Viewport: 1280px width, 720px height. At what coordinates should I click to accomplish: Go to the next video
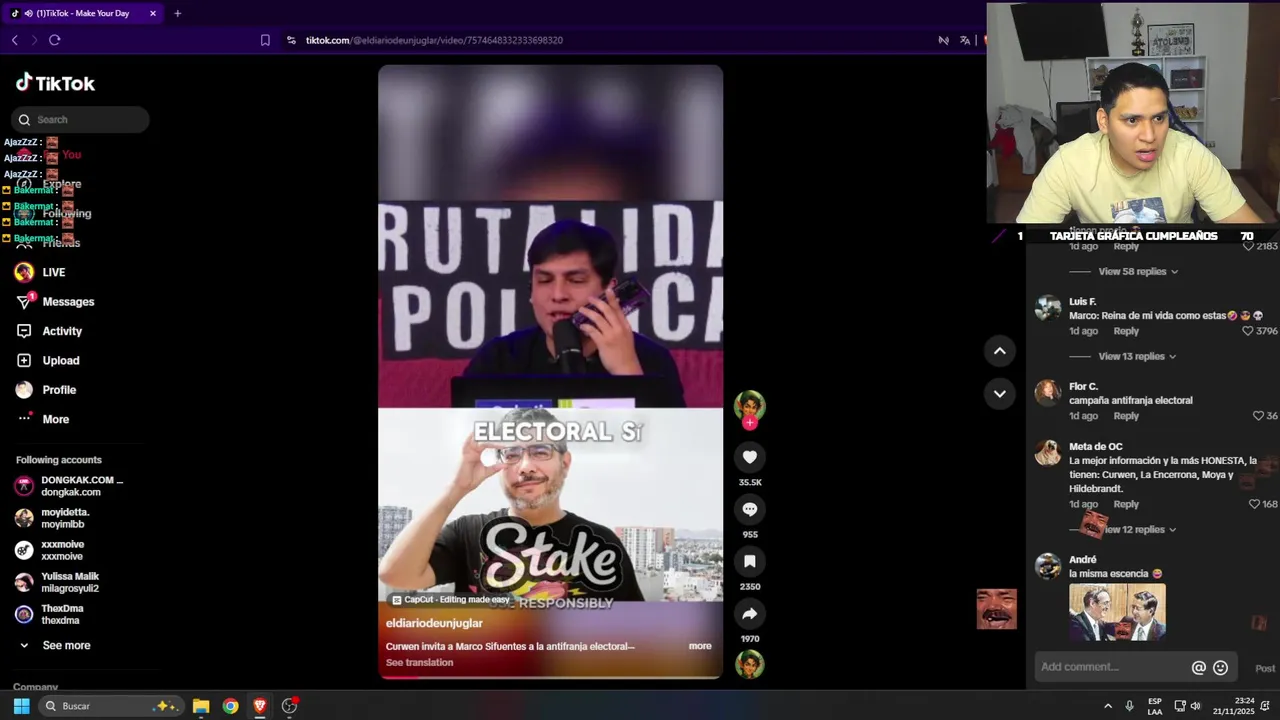999,394
